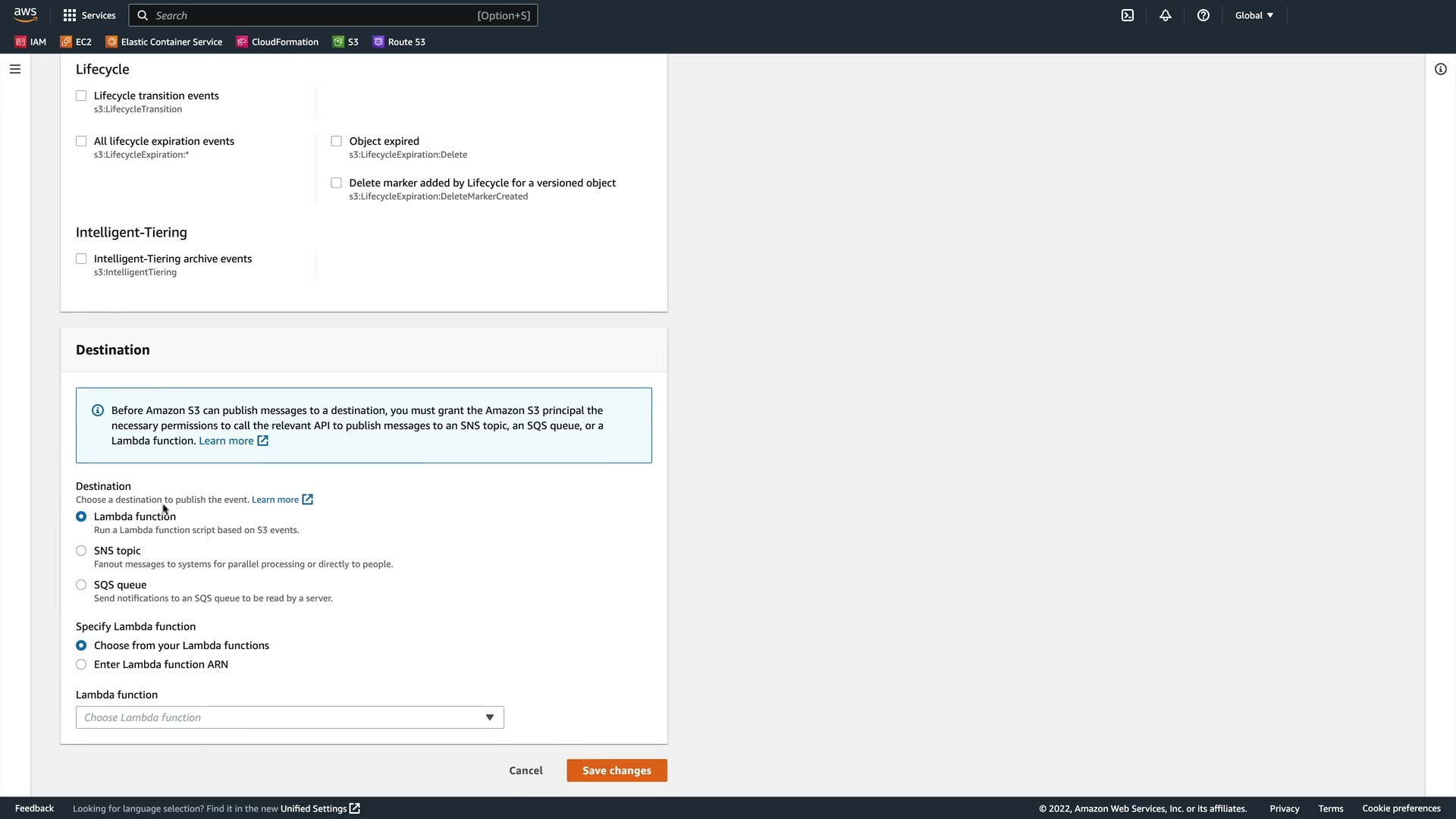1456x819 pixels.
Task: Open the notifications bell
Action: click(x=1166, y=15)
